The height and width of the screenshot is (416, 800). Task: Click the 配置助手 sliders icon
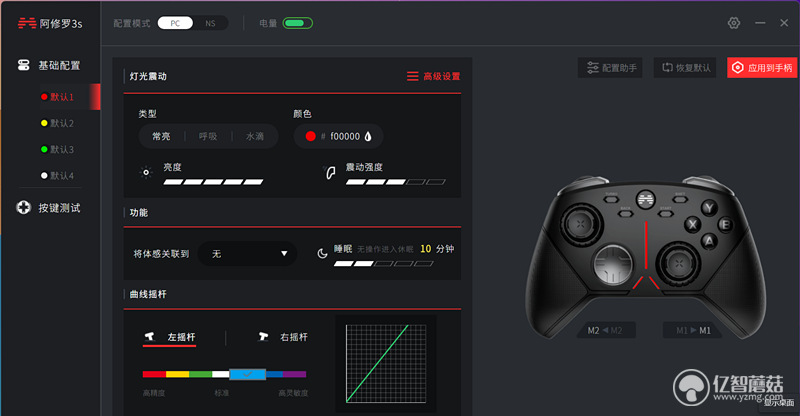[592, 67]
